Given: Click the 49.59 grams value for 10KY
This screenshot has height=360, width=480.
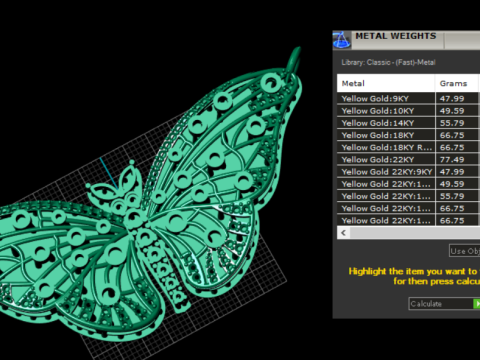Looking at the screenshot, I should click(x=452, y=111).
